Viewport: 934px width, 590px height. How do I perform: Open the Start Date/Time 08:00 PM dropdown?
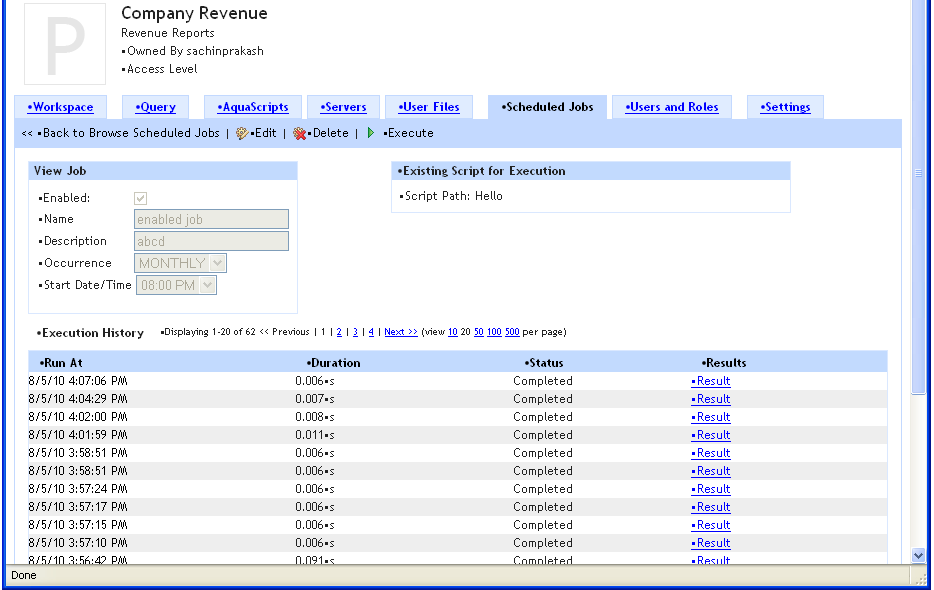(x=176, y=285)
